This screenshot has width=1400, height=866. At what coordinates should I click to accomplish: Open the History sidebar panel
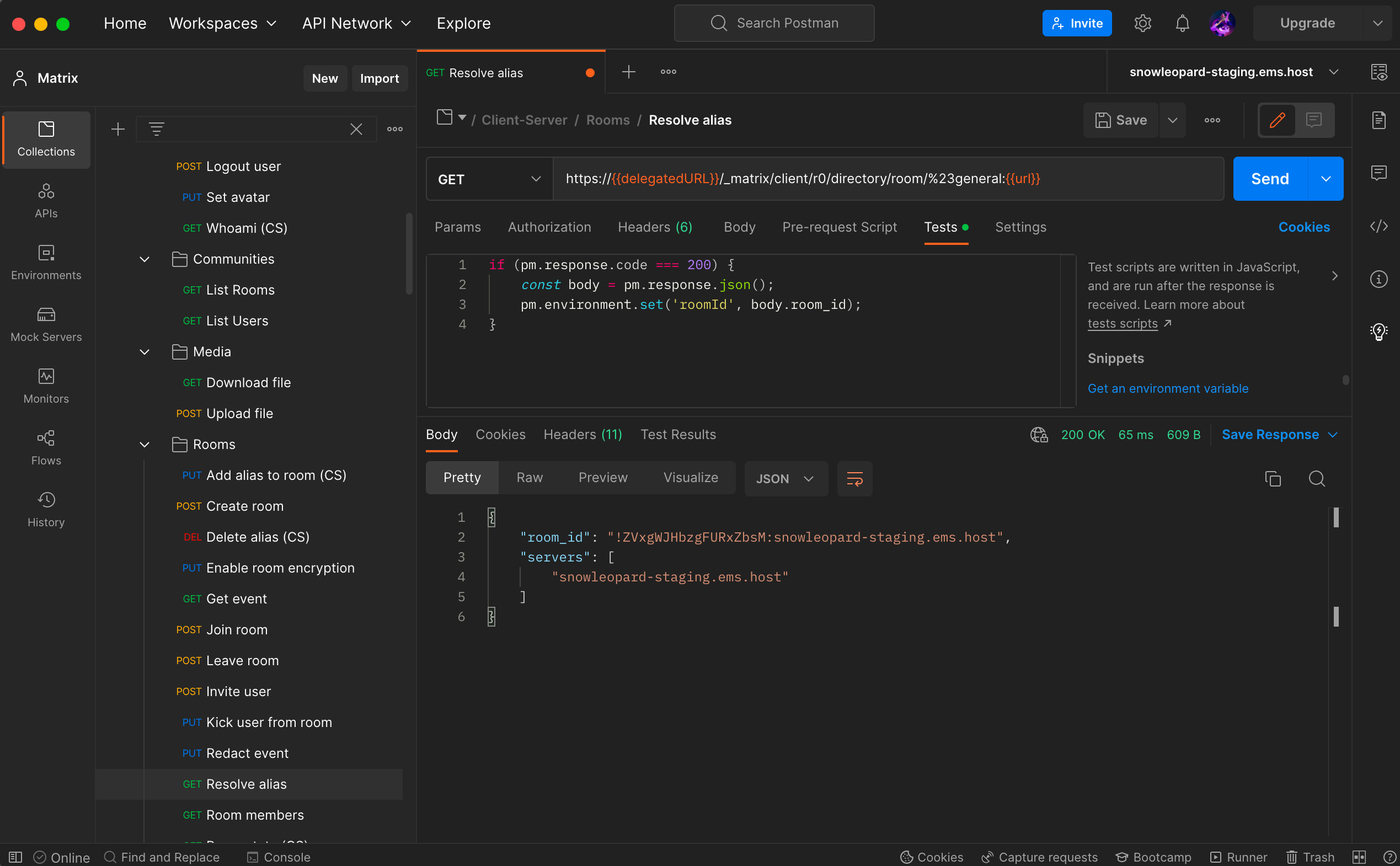pos(46,510)
